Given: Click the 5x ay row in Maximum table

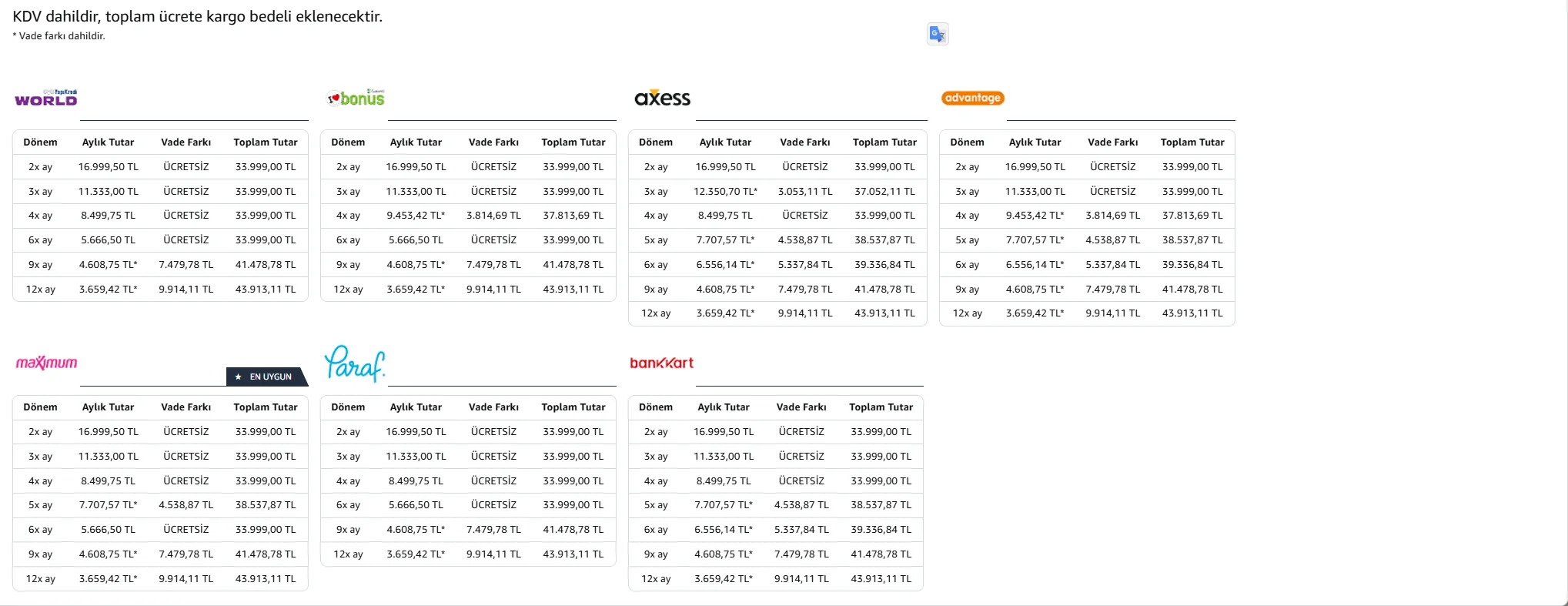Looking at the screenshot, I should point(40,505).
